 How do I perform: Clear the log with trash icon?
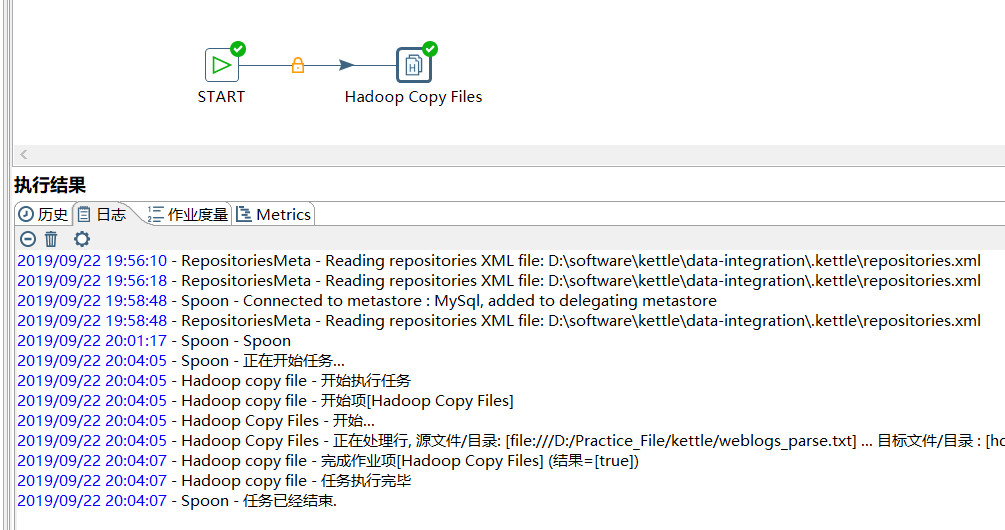click(x=51, y=239)
